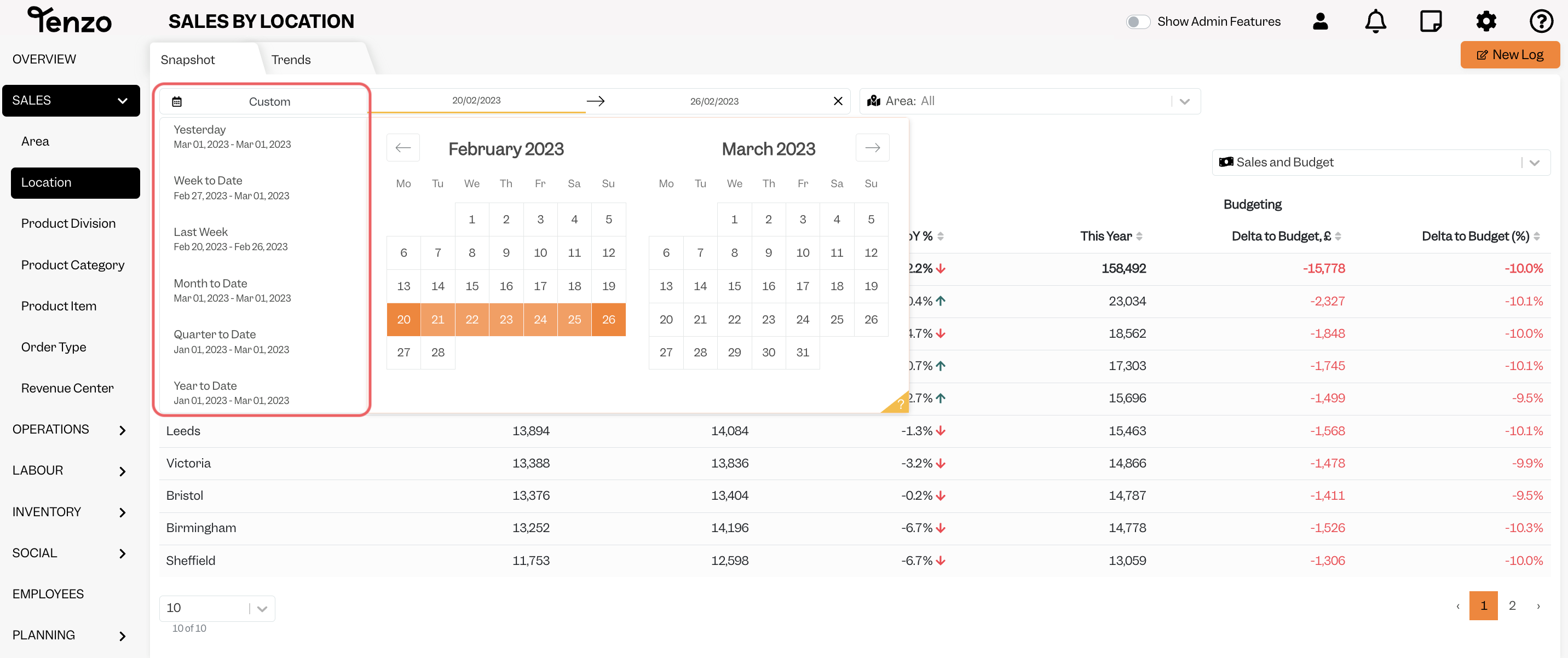Open Product Item in sidebar
The width and height of the screenshot is (1568, 658).
59,306
